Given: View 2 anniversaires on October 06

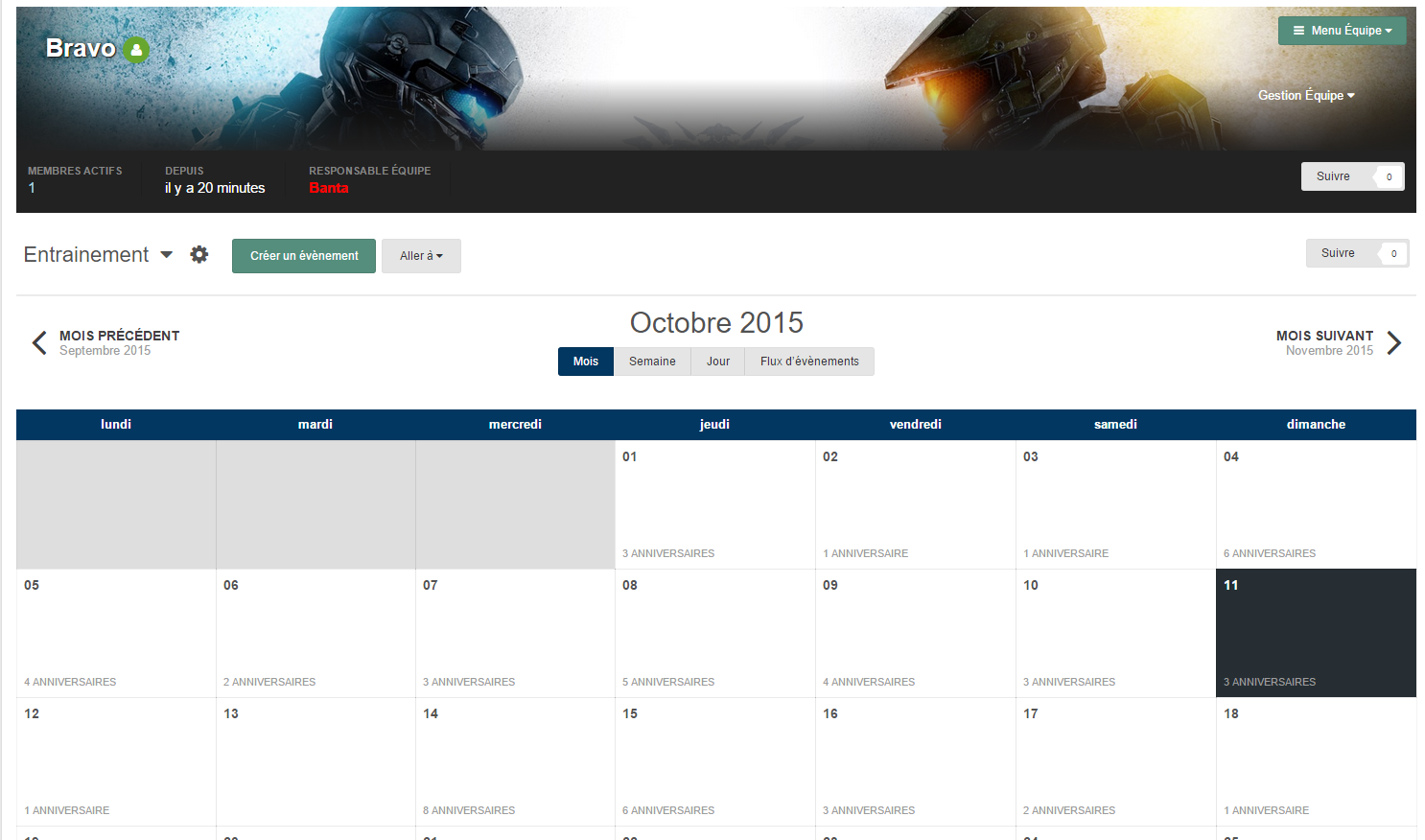Looking at the screenshot, I should click(x=269, y=682).
